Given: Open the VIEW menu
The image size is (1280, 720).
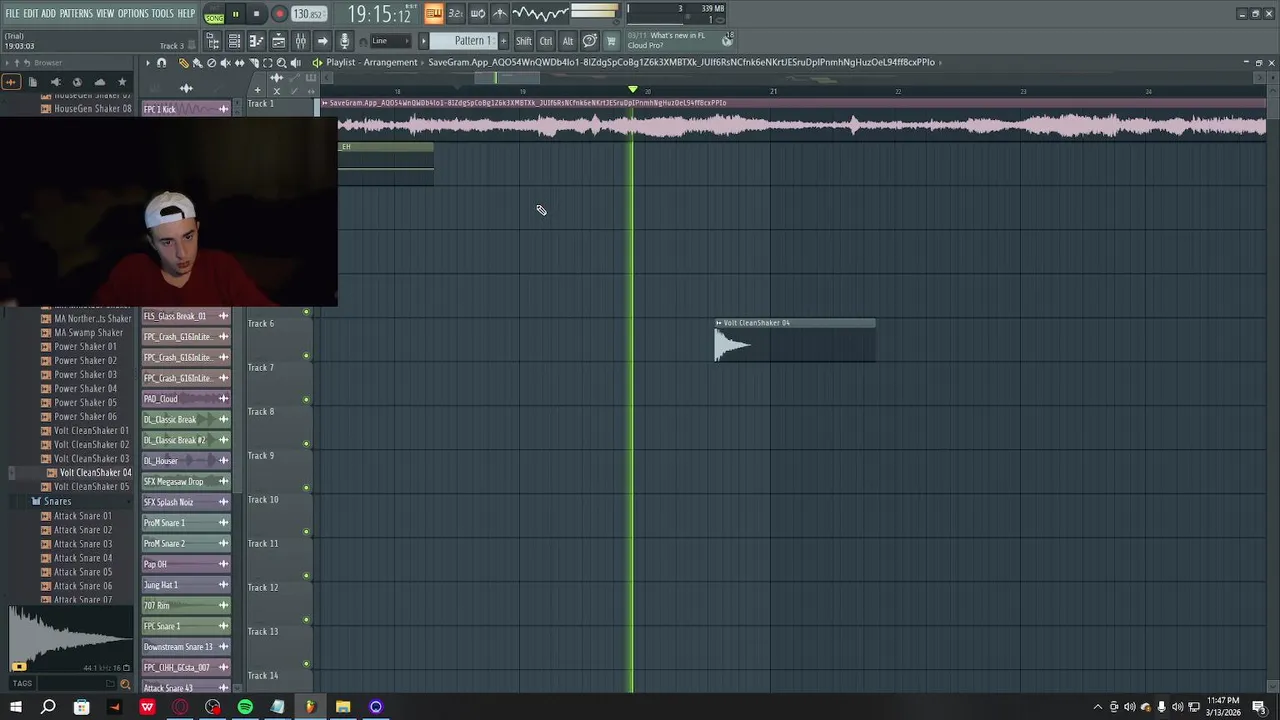Looking at the screenshot, I should coord(105,14).
